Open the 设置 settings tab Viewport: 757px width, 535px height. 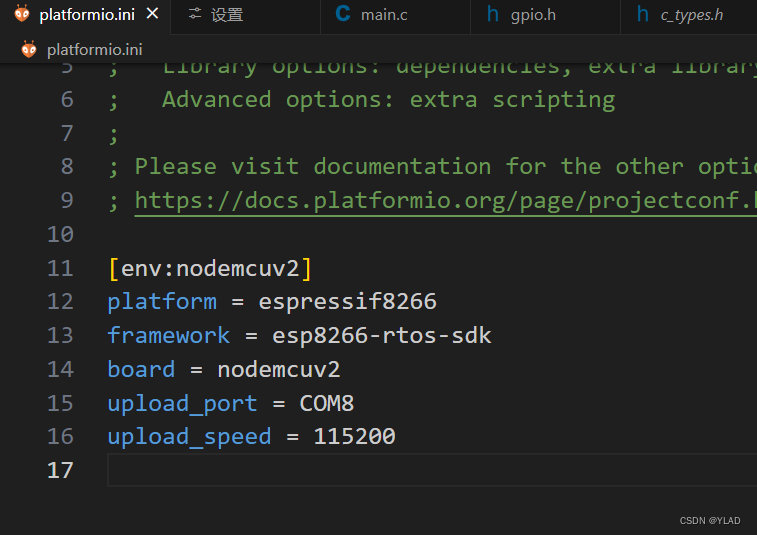(245, 15)
